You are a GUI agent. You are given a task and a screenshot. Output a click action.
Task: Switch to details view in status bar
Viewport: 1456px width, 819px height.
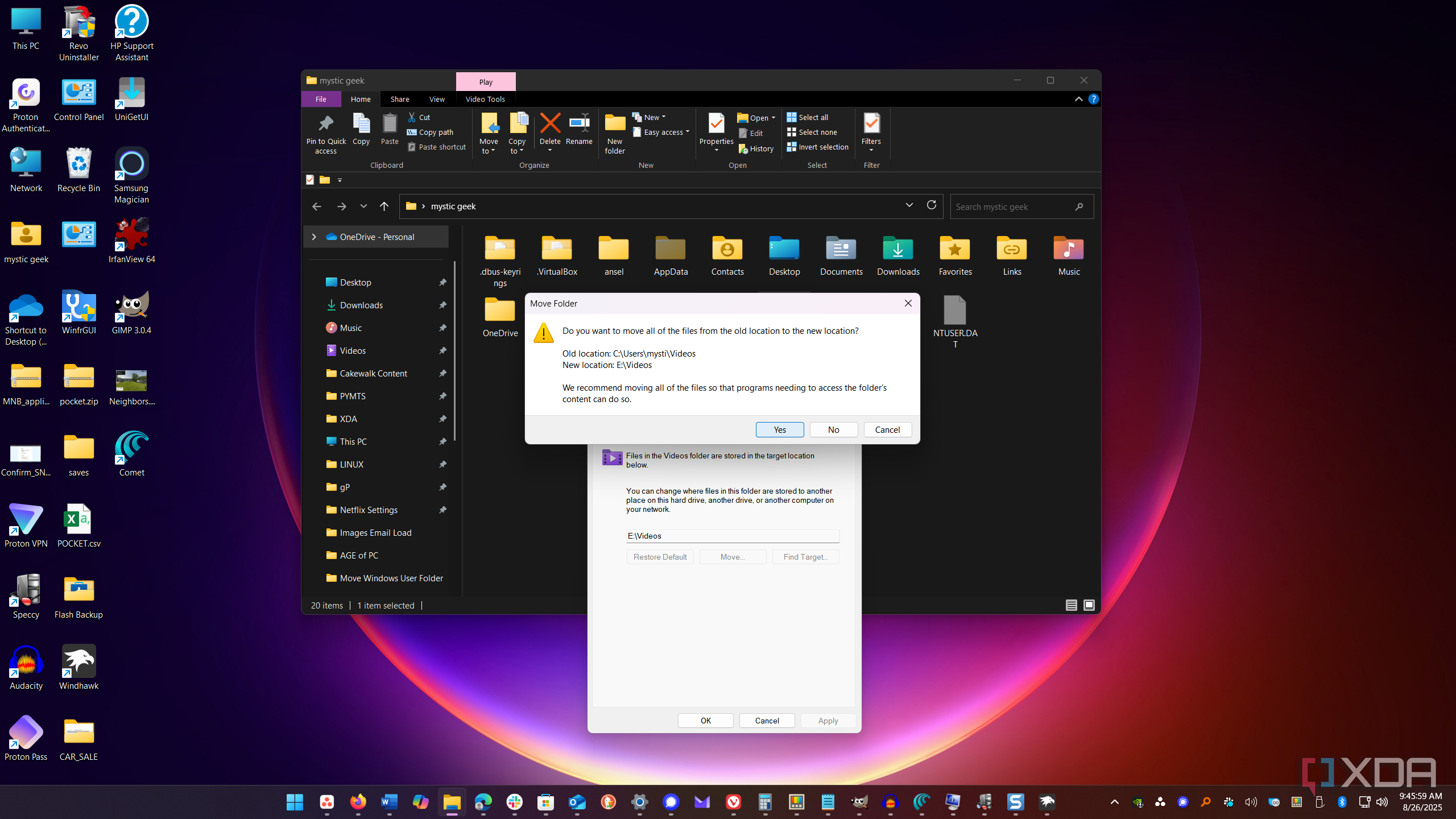(x=1071, y=605)
